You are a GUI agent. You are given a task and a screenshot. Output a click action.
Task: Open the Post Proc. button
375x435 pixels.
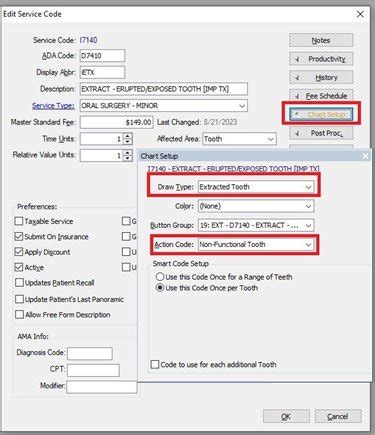coord(321,133)
